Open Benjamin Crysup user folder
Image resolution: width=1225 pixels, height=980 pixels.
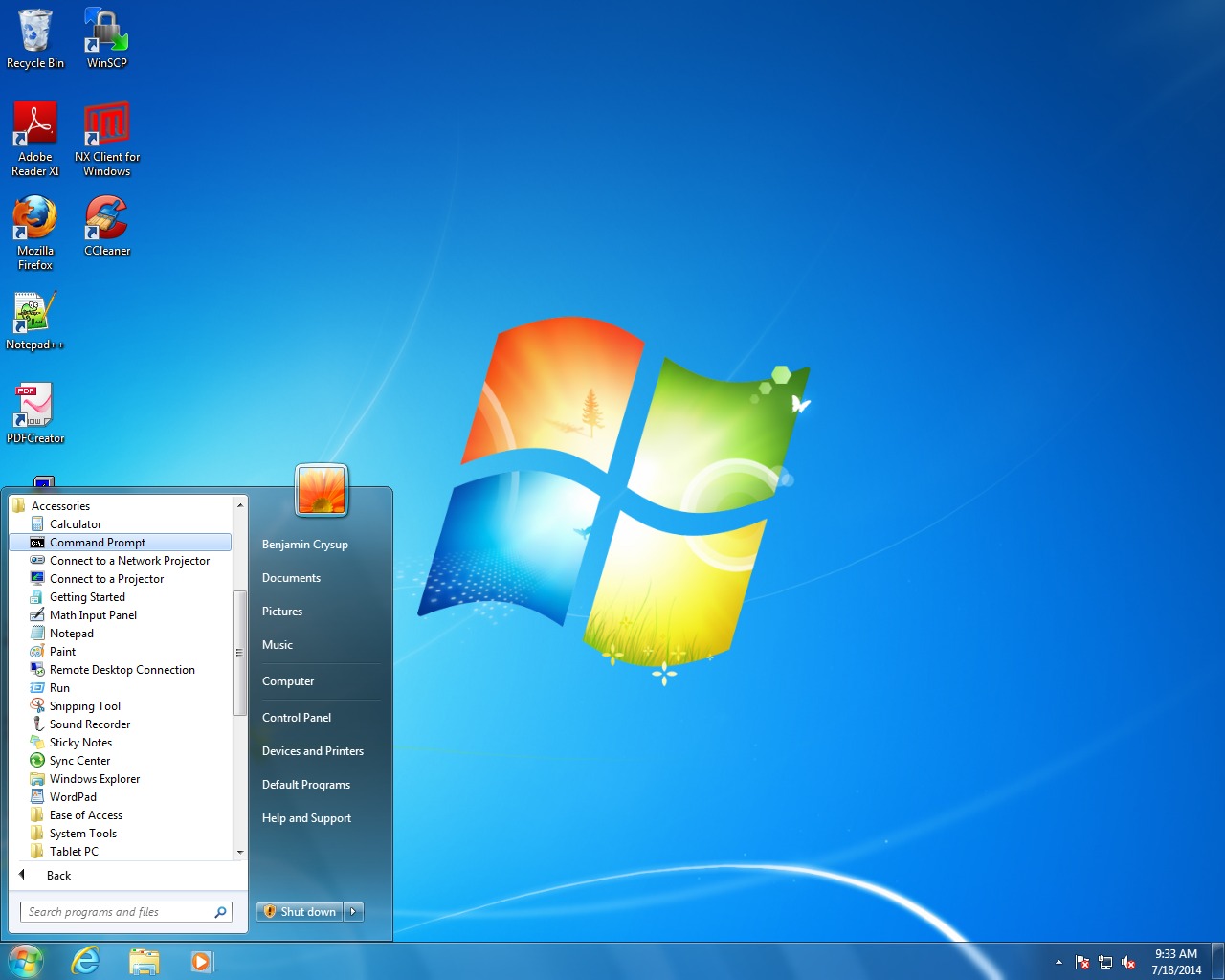[x=305, y=545]
